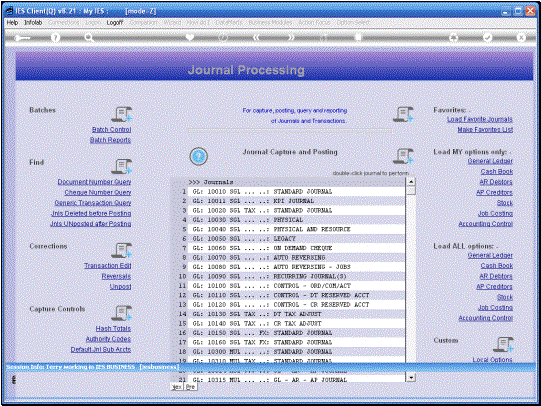Image resolution: width=541 pixels, height=406 pixels.
Task: Open the question mark help toolbar icon
Action: click(x=55, y=37)
